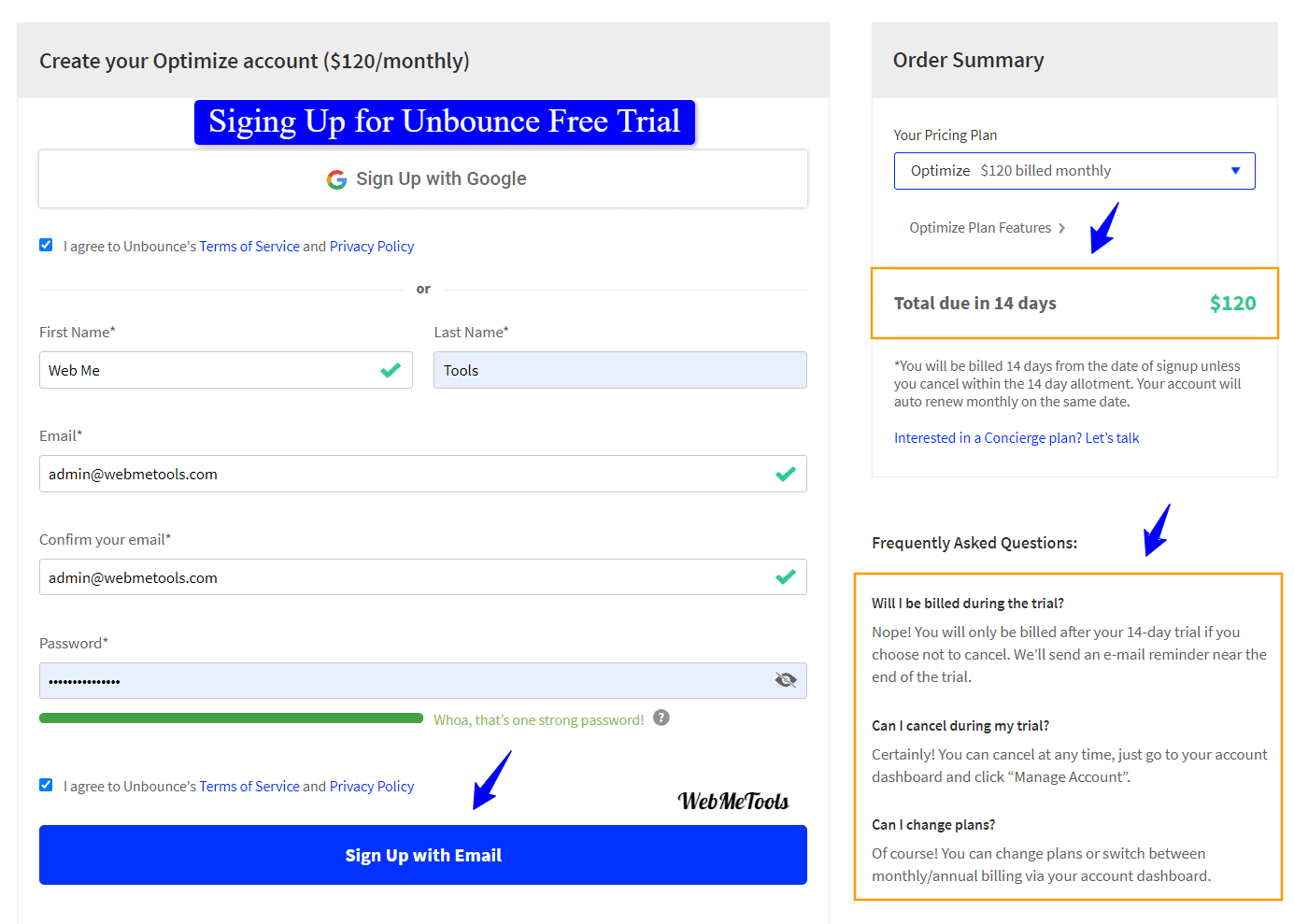Click 'Whoa, that's one strong password!' message
This screenshot has height=924, width=1294.
539,720
